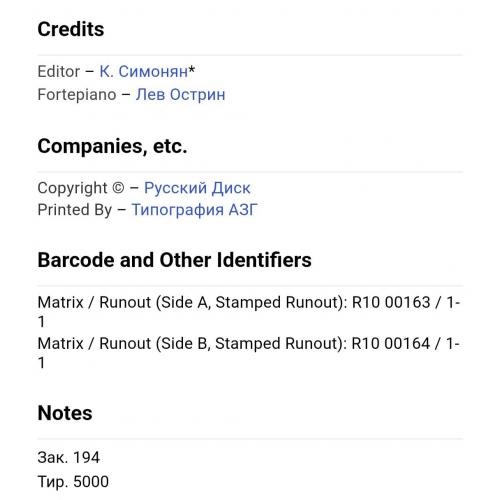Click the R10 00164 matrix value

391,344
